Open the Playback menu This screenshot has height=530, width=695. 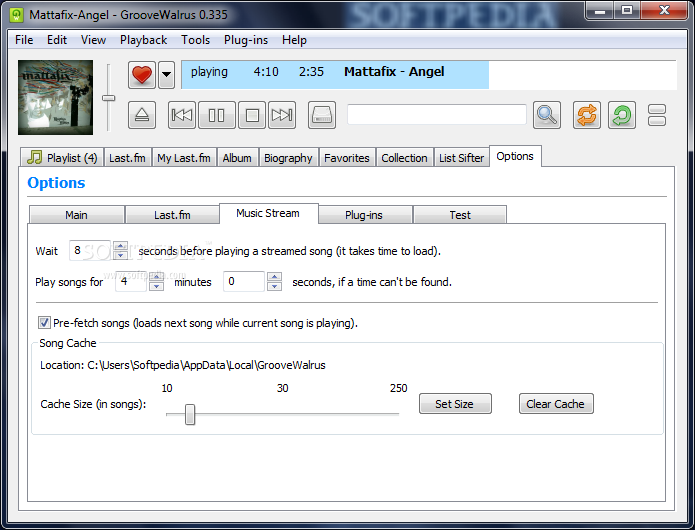pyautogui.click(x=143, y=40)
